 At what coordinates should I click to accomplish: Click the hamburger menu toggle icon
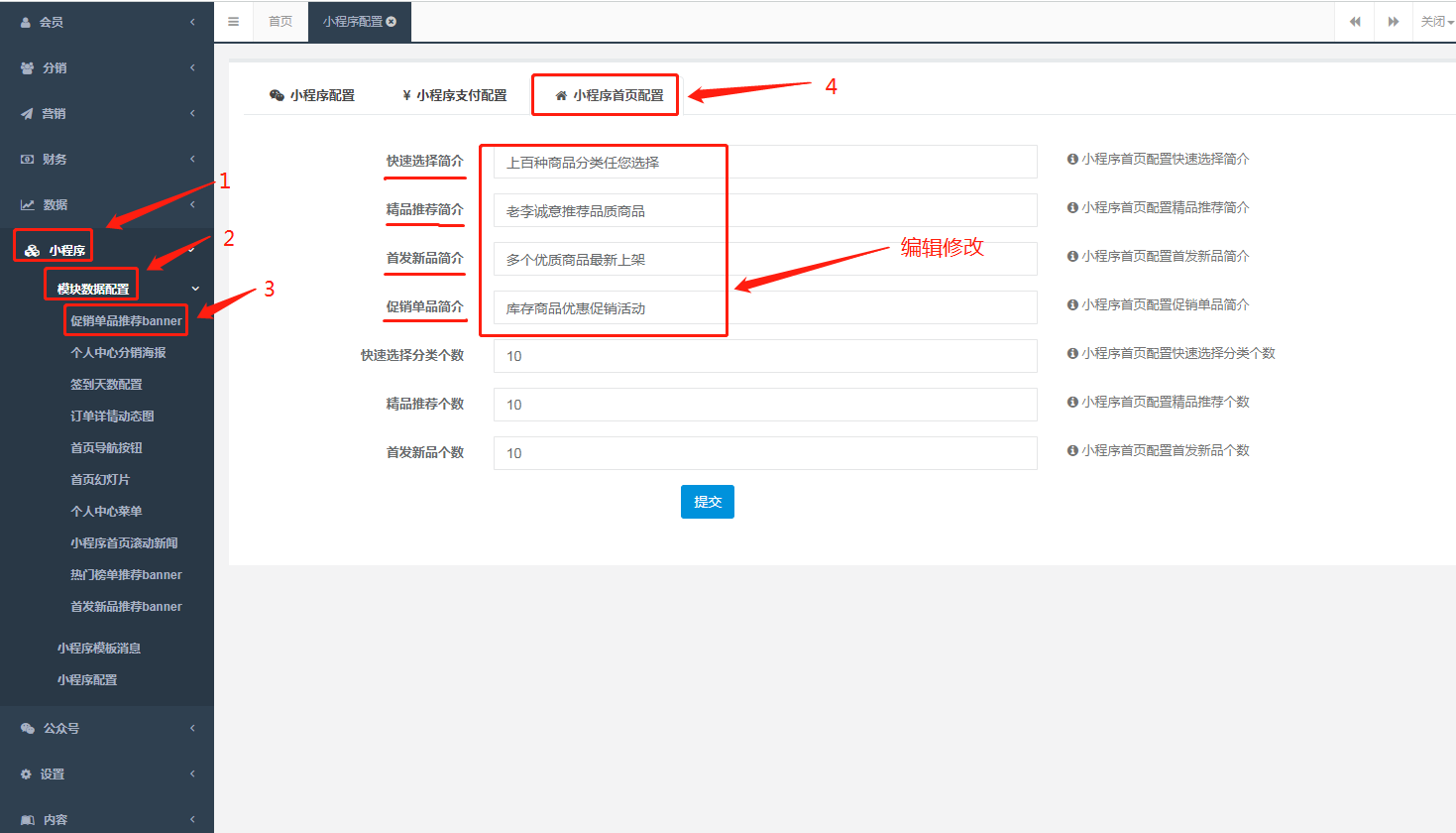point(233,21)
